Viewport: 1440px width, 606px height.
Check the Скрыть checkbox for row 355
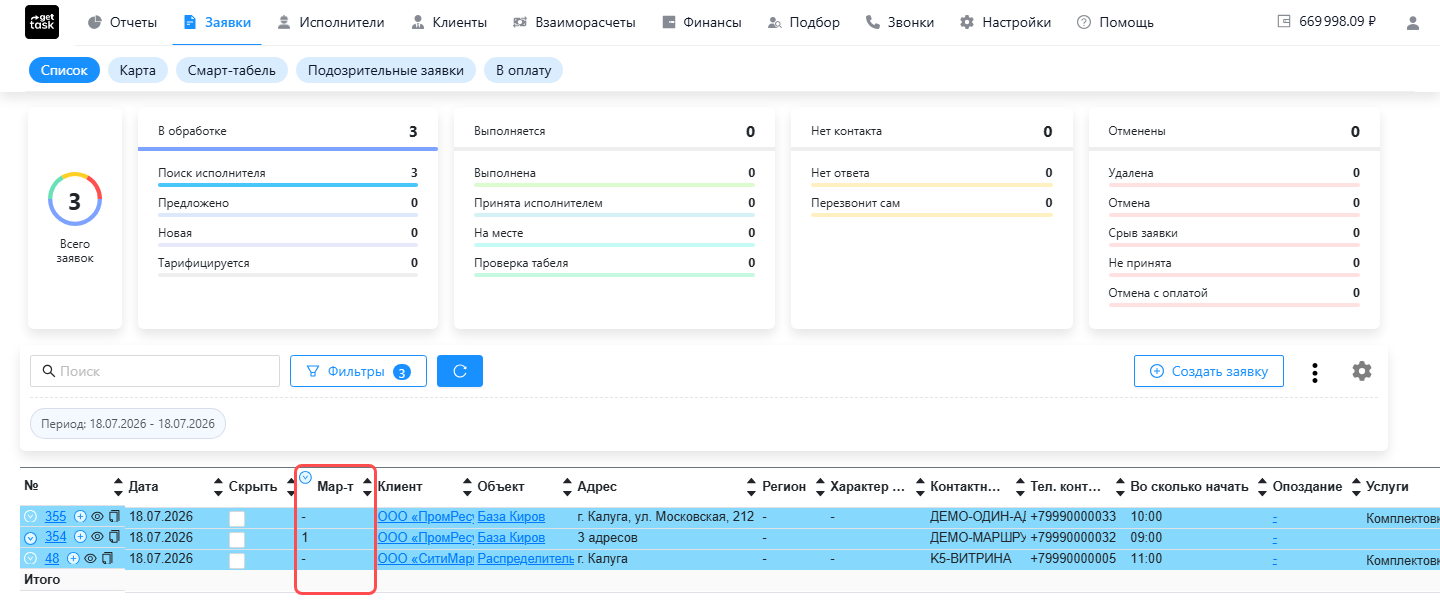point(237,518)
